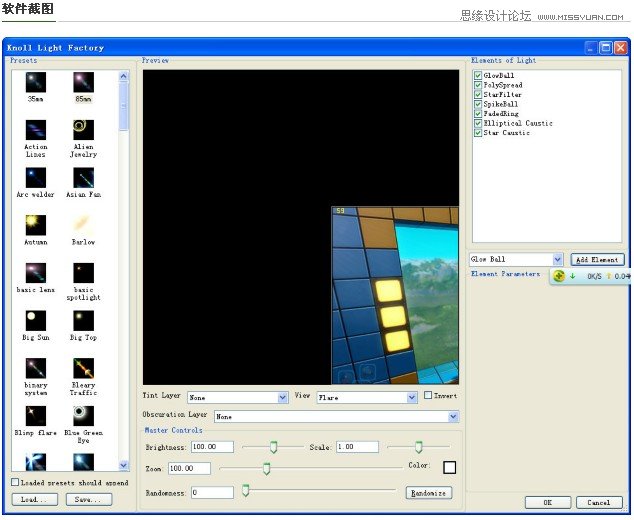
Task: Click the Randomness value field
Action: 212,493
